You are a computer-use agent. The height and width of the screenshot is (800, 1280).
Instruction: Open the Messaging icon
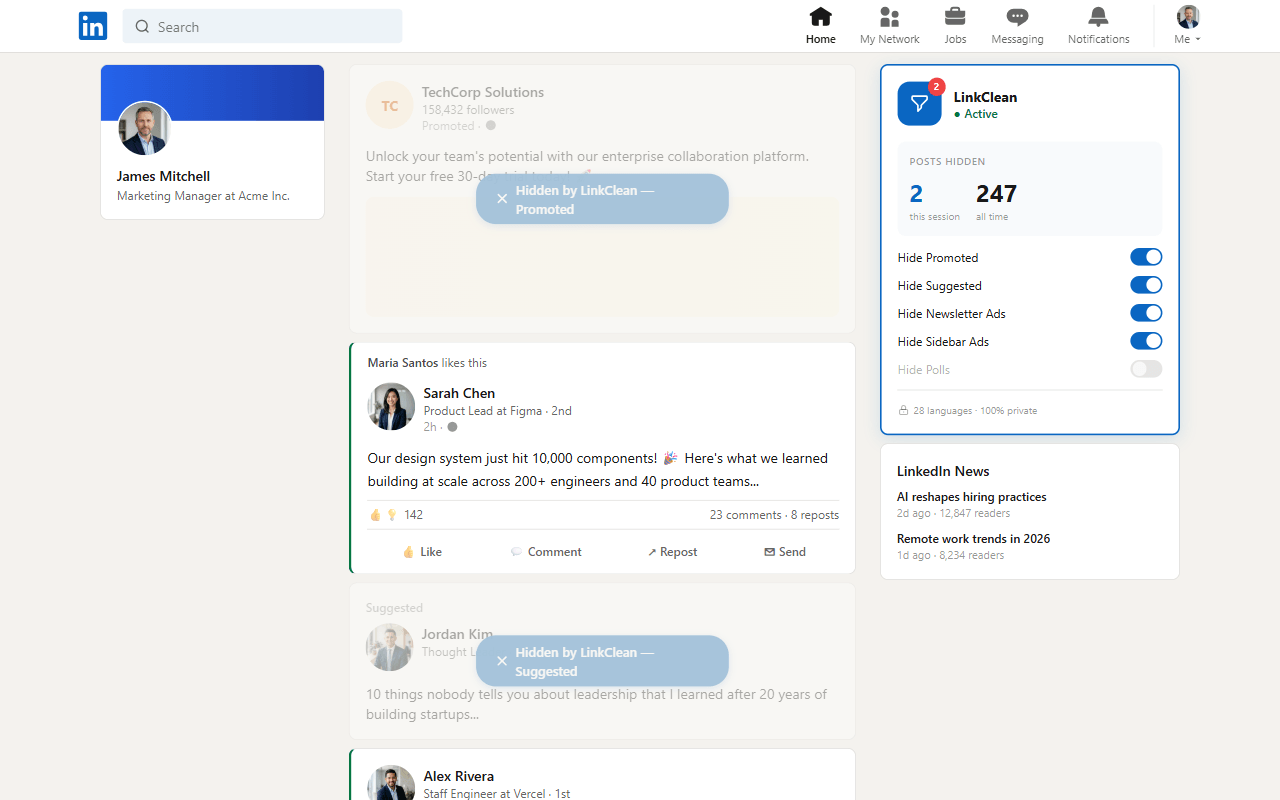[1017, 26]
